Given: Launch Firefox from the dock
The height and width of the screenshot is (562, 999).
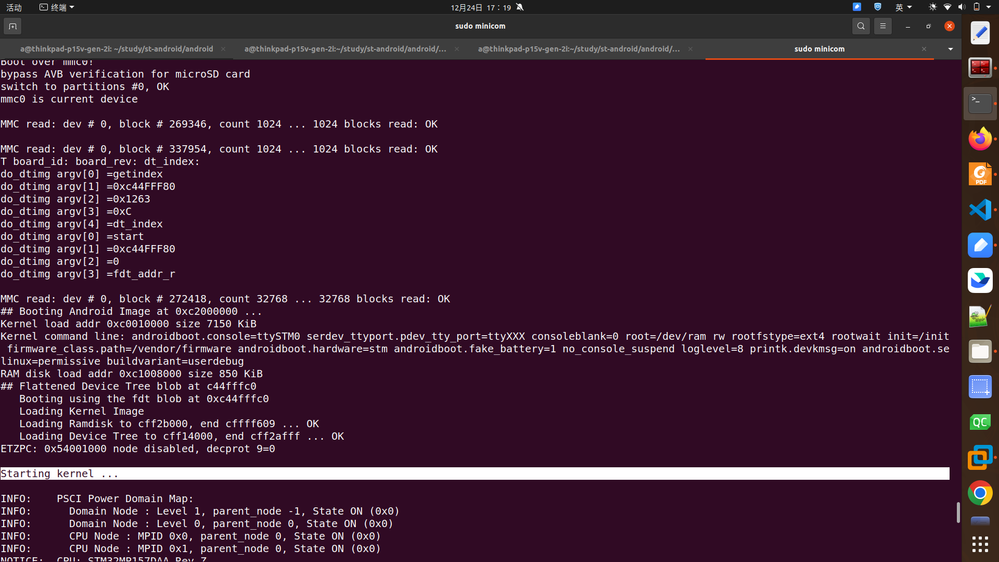Looking at the screenshot, I should pyautogui.click(x=980, y=139).
